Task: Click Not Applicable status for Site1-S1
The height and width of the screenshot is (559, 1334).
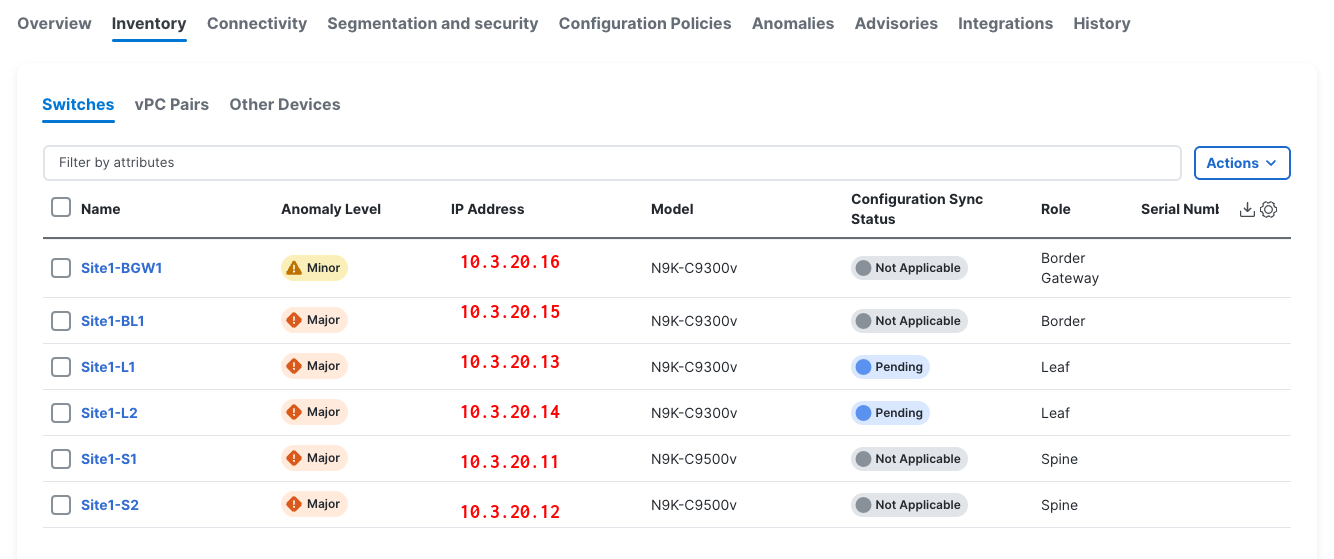Action: tap(909, 459)
